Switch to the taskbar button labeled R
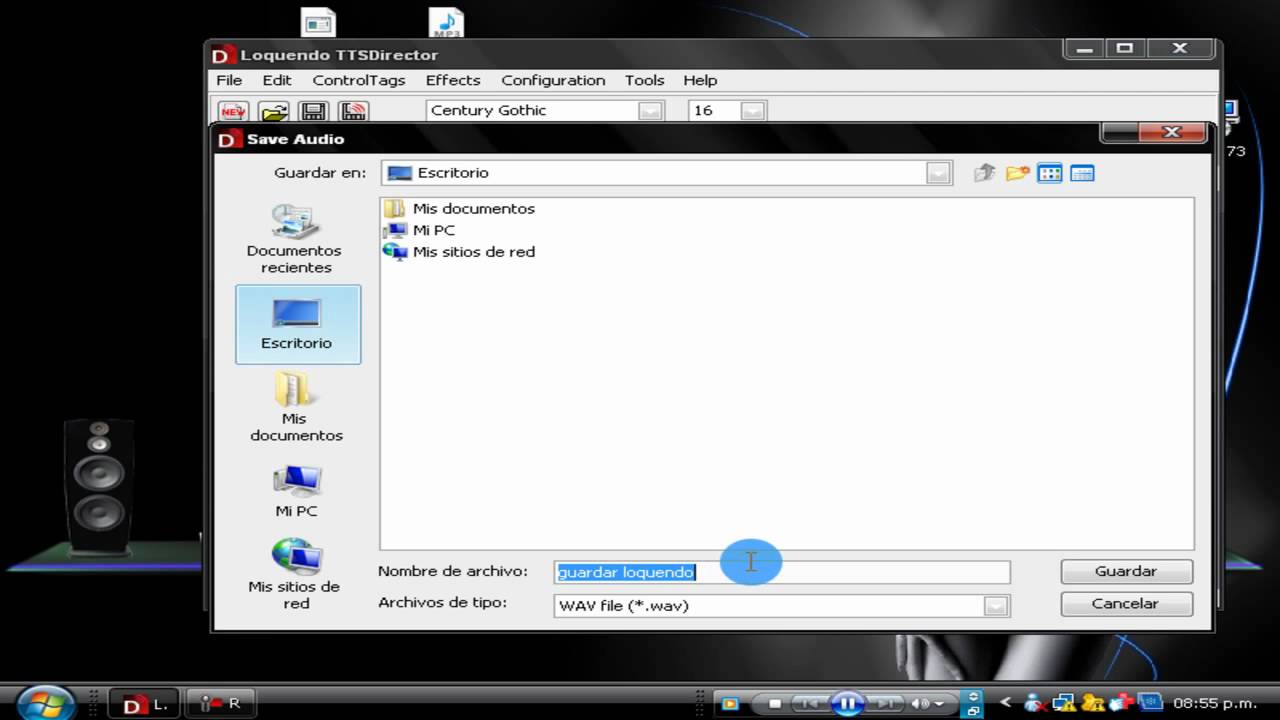This screenshot has width=1280, height=720. pyautogui.click(x=219, y=703)
